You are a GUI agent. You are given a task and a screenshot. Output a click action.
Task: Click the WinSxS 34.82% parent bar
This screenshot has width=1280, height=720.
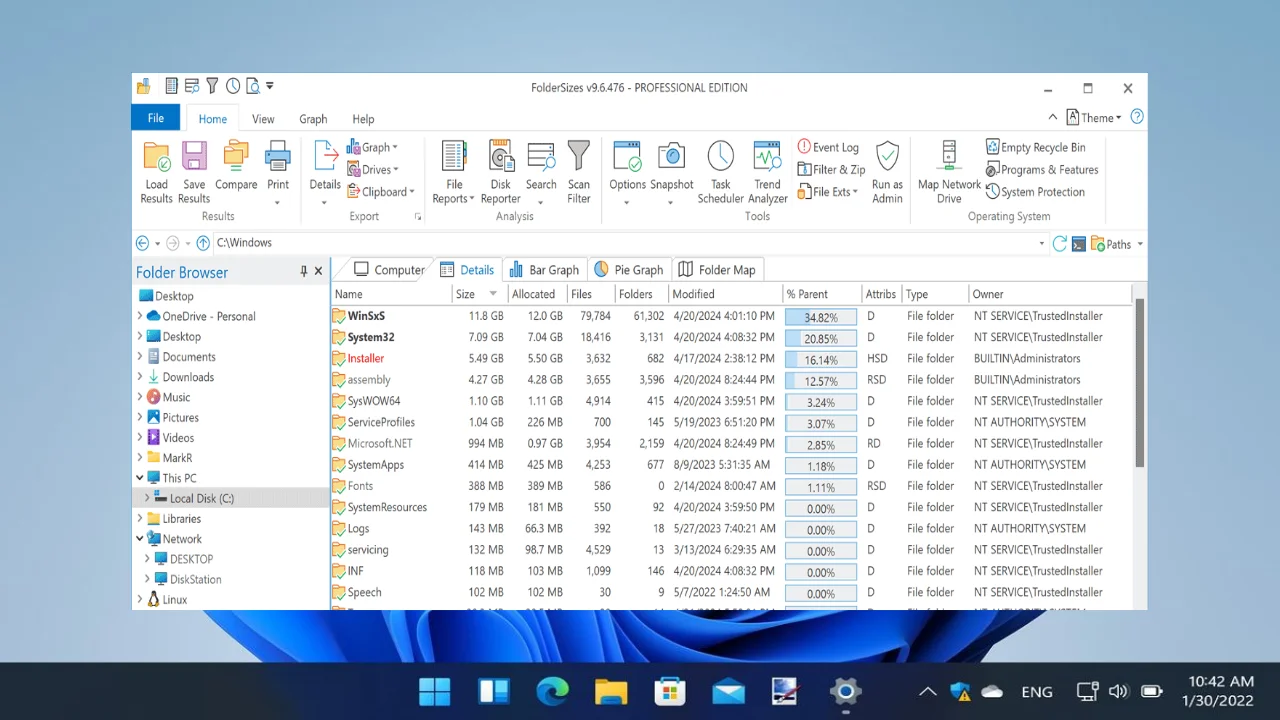(821, 317)
